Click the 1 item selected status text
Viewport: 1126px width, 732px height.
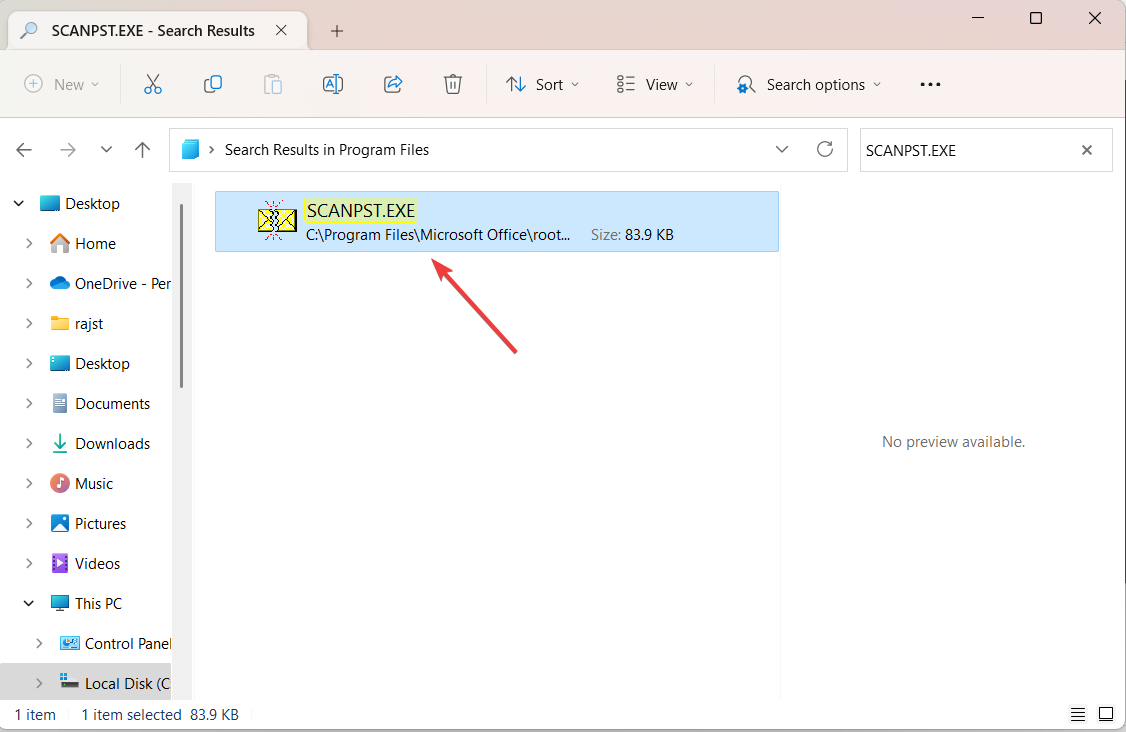click(x=131, y=715)
